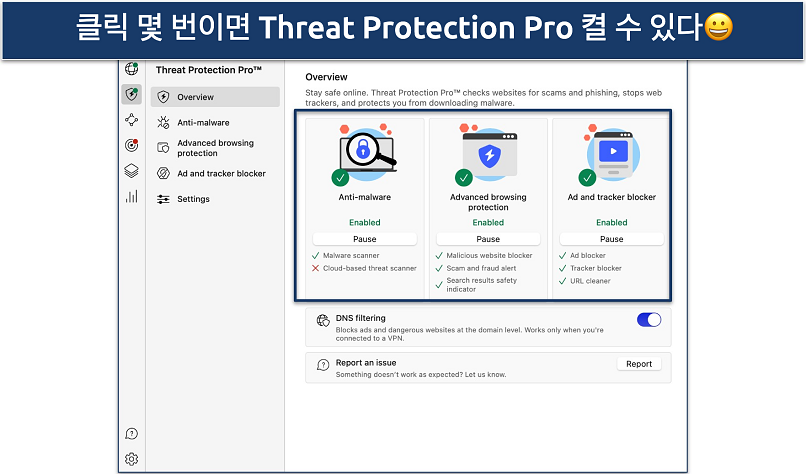
Task: Click the Overview page heading
Action: (x=326, y=77)
